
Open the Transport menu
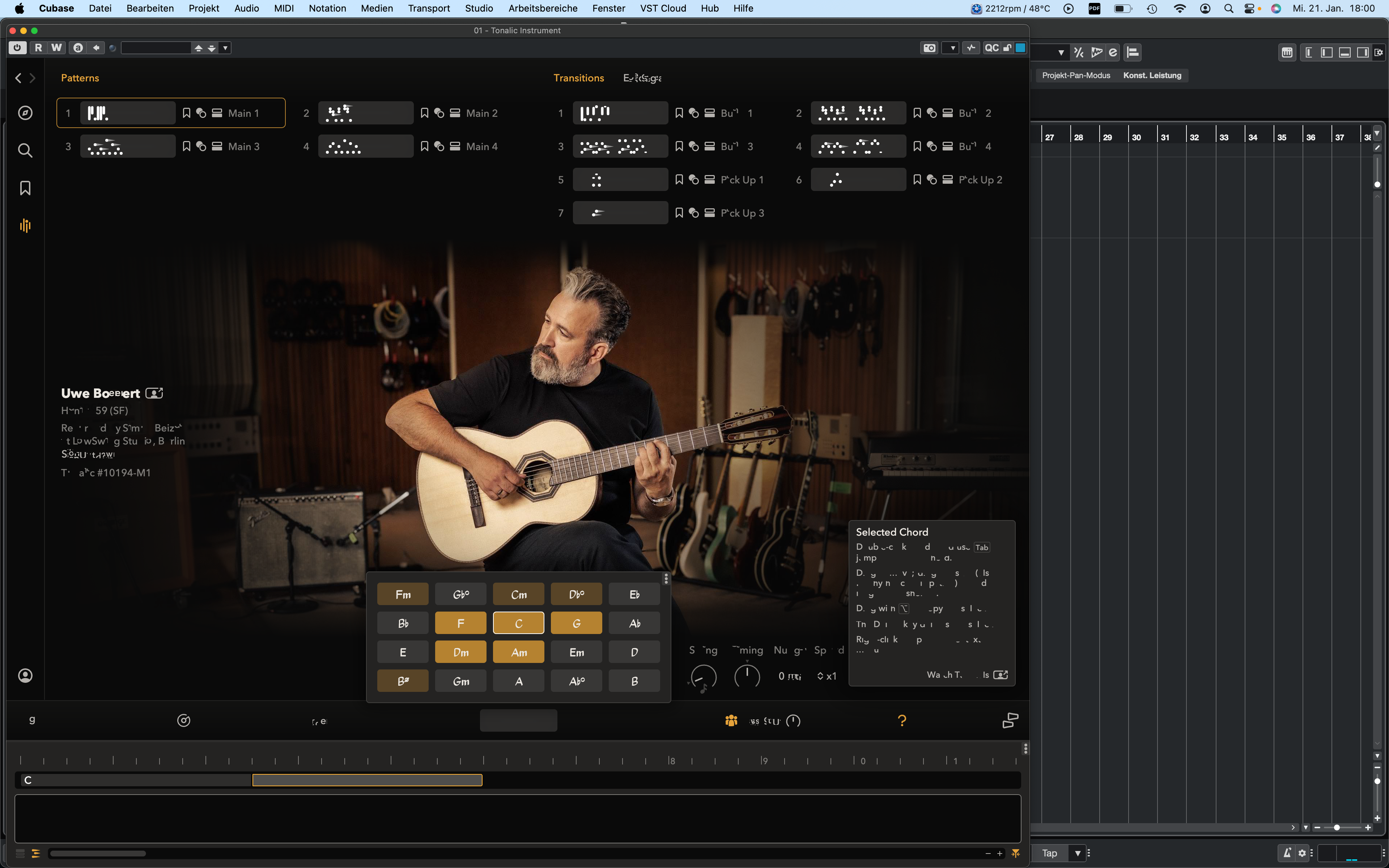429,8
